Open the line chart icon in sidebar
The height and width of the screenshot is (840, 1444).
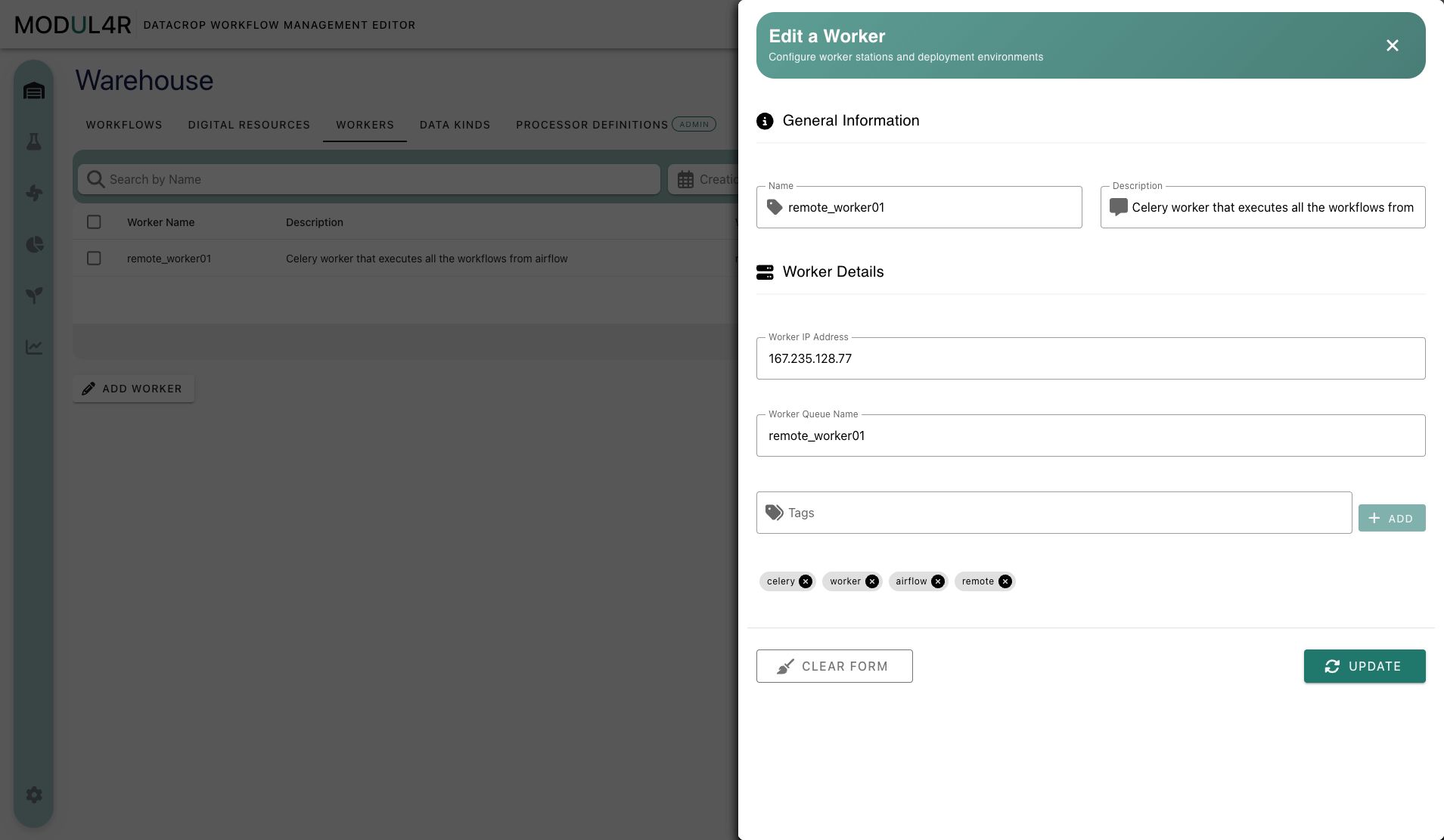coord(34,347)
